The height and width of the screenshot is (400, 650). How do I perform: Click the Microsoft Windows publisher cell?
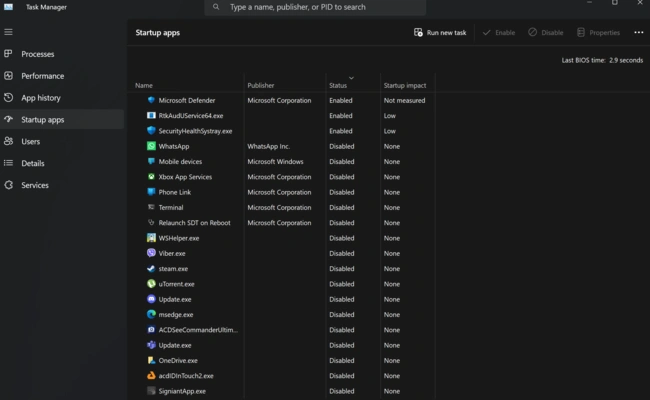[275, 161]
